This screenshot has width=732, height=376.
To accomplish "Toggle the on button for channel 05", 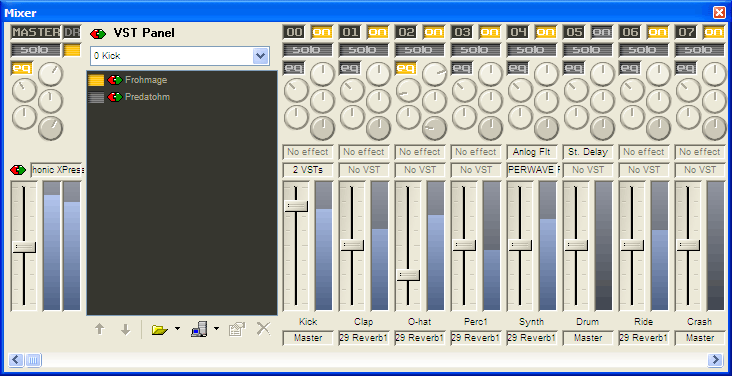I will [601, 32].
